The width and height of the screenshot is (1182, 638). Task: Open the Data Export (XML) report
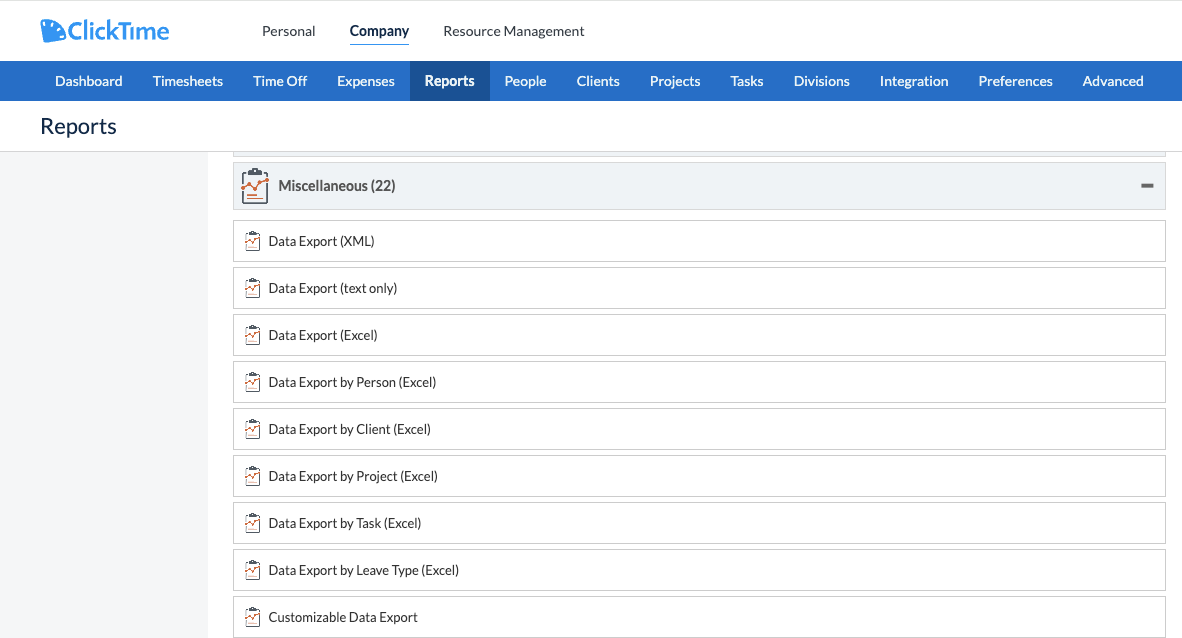point(321,241)
